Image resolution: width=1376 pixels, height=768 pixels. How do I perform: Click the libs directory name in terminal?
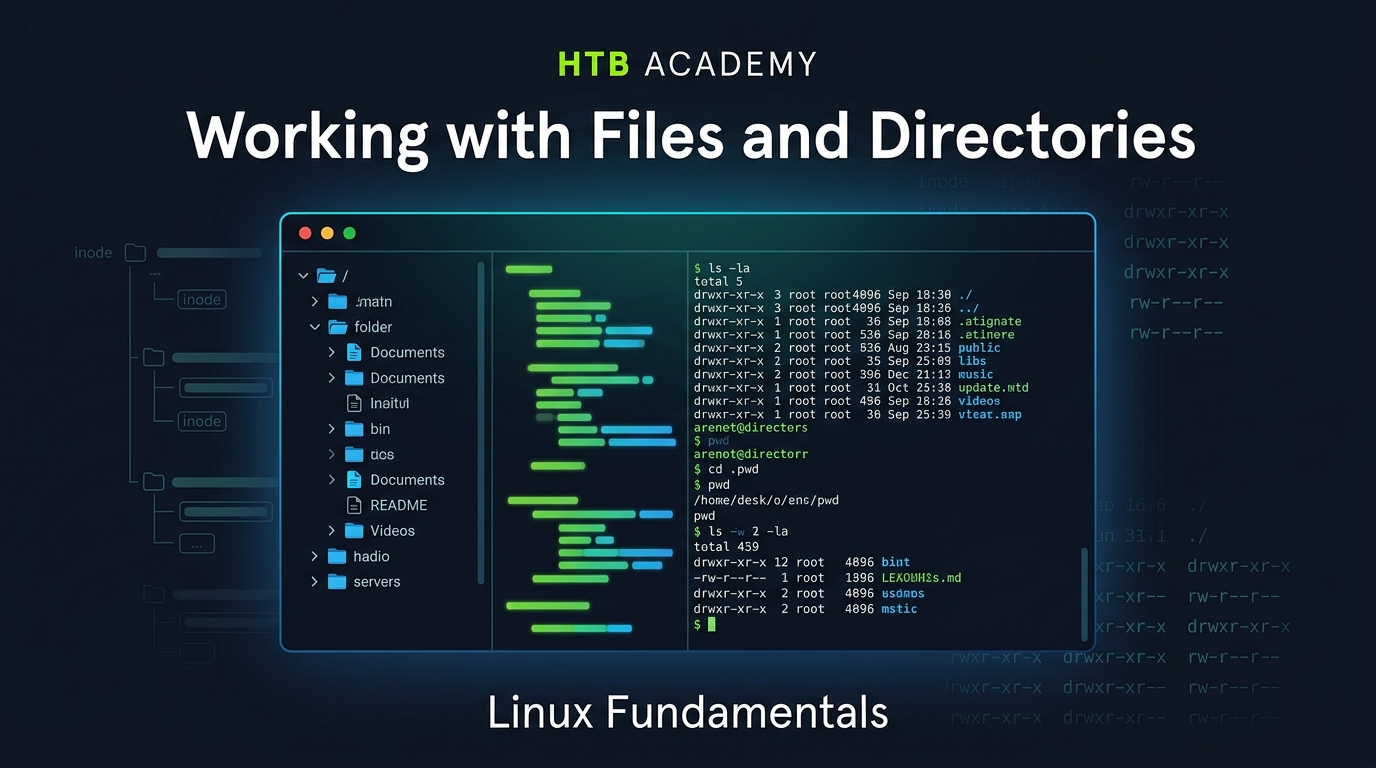pyautogui.click(x=972, y=361)
